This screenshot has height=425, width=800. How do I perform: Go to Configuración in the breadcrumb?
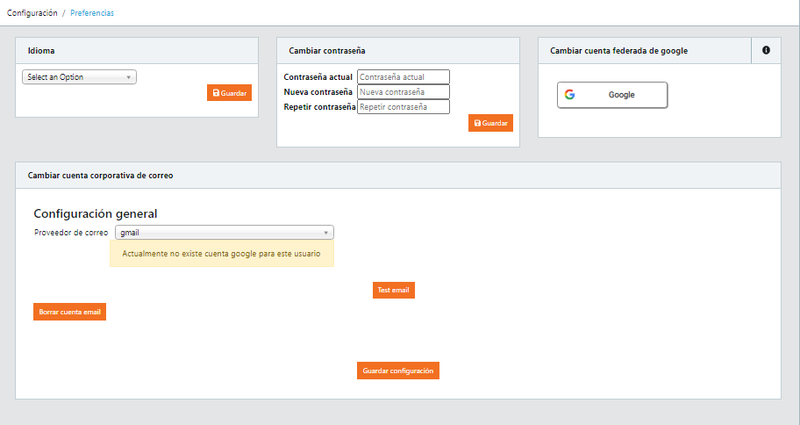[x=32, y=13]
